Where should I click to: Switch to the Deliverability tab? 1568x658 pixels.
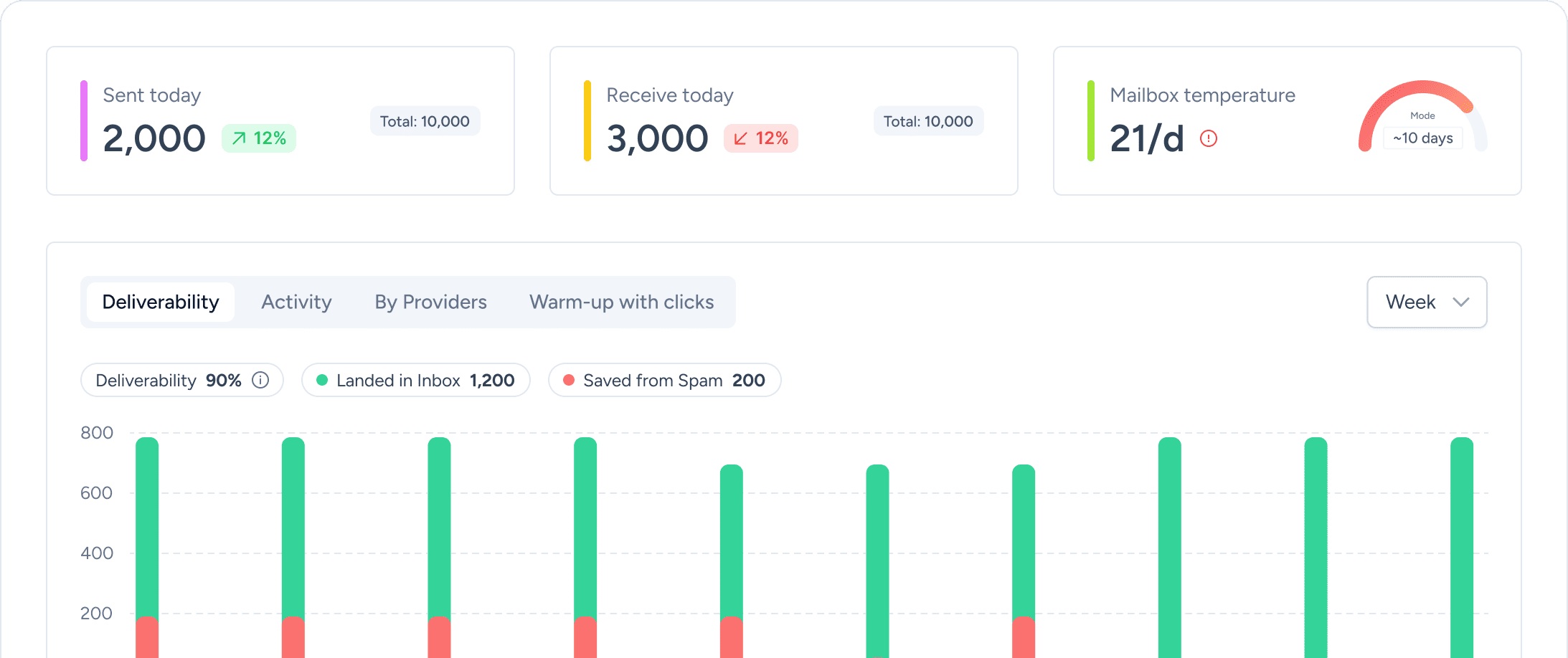(x=161, y=302)
